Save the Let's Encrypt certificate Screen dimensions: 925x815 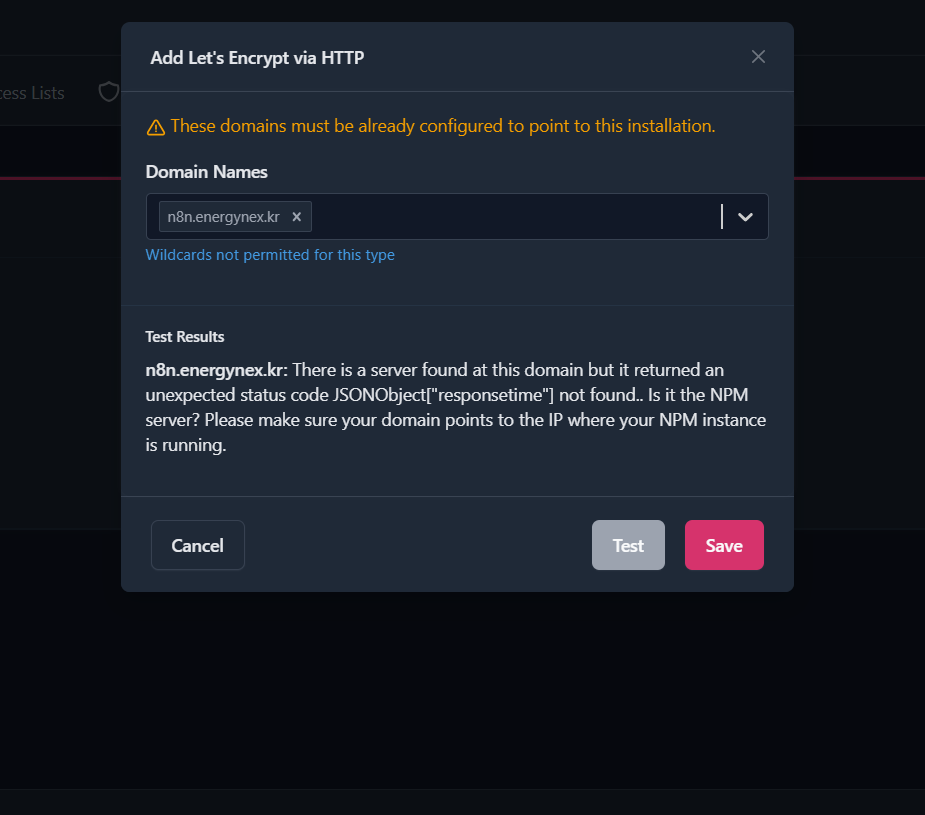(724, 545)
